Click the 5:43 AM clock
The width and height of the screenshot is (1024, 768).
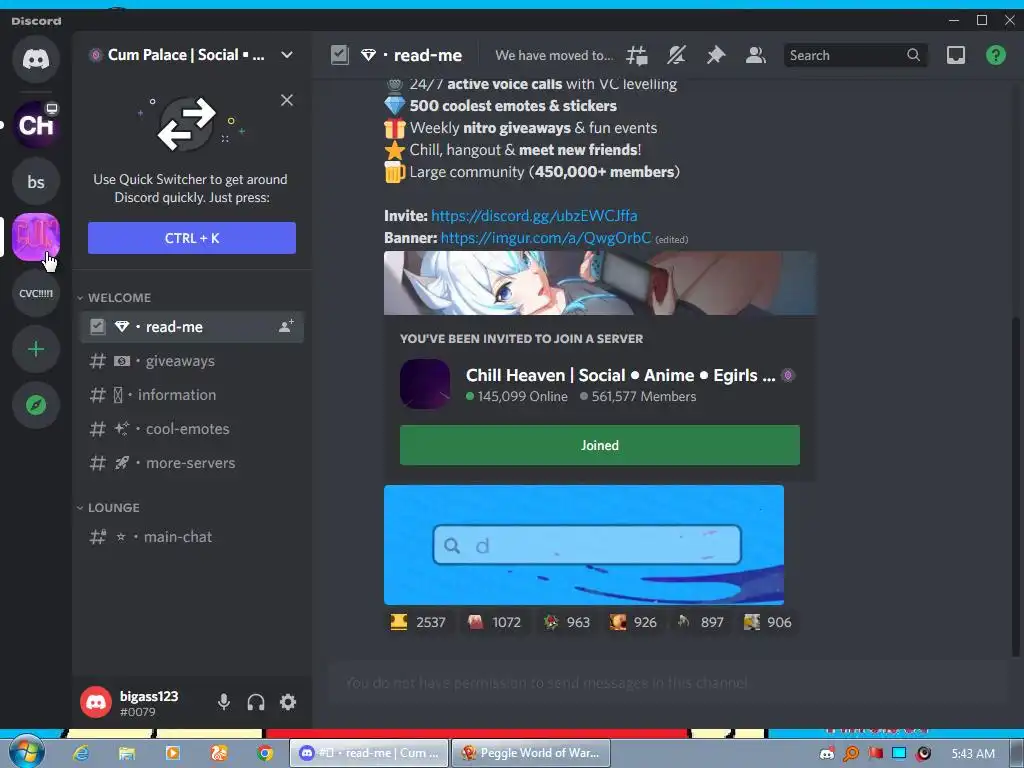click(973, 754)
